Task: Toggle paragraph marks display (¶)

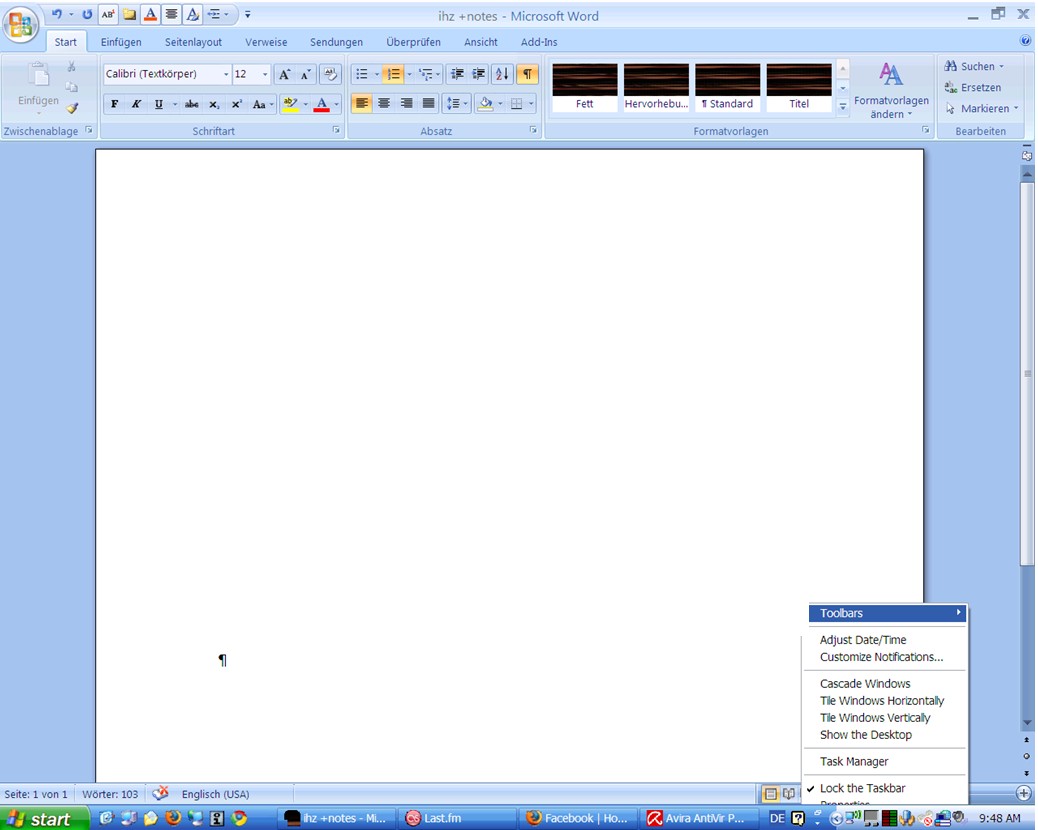Action: (528, 74)
